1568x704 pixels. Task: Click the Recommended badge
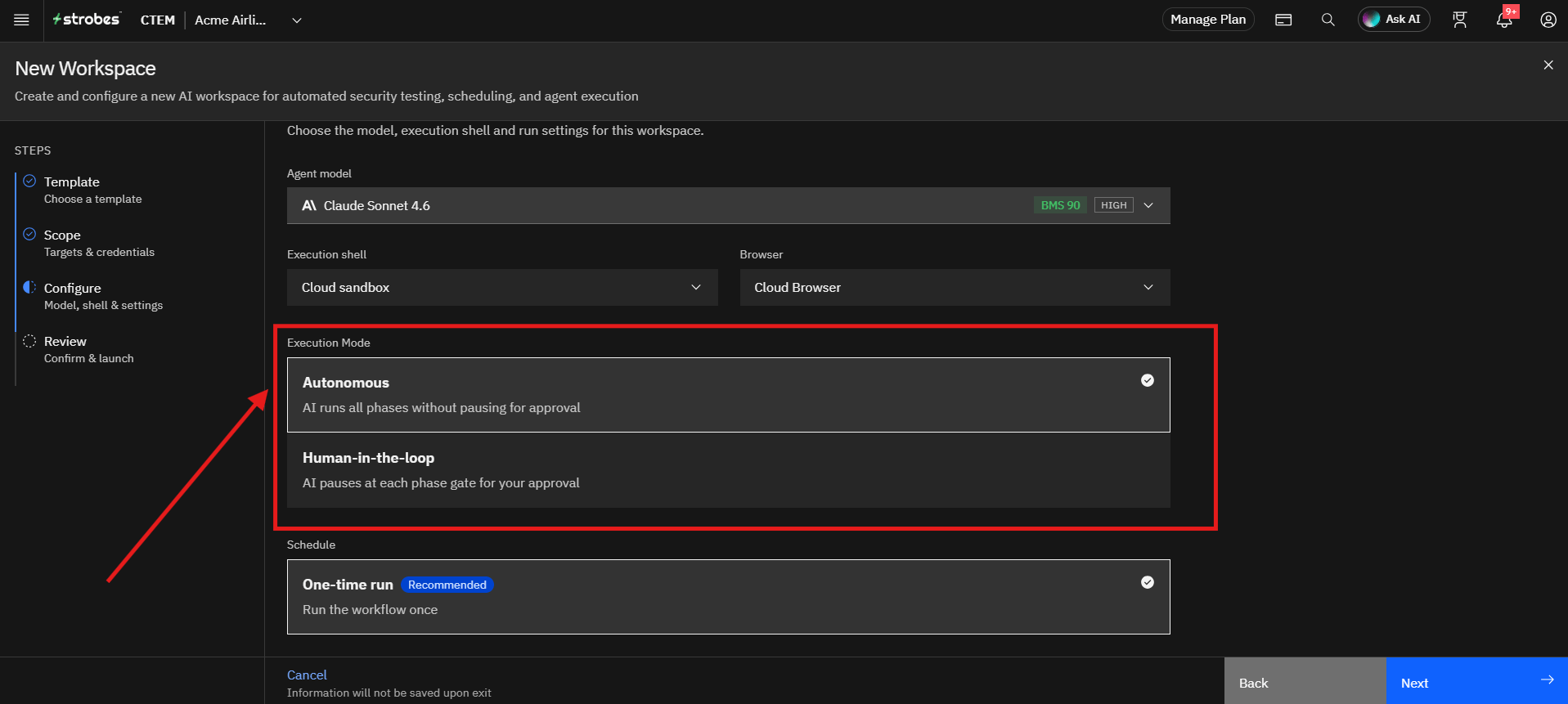coord(447,585)
